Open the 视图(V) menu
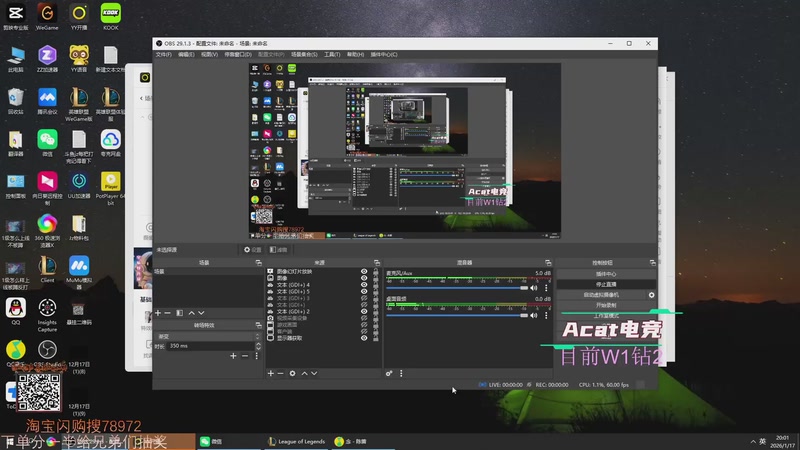 209,55
